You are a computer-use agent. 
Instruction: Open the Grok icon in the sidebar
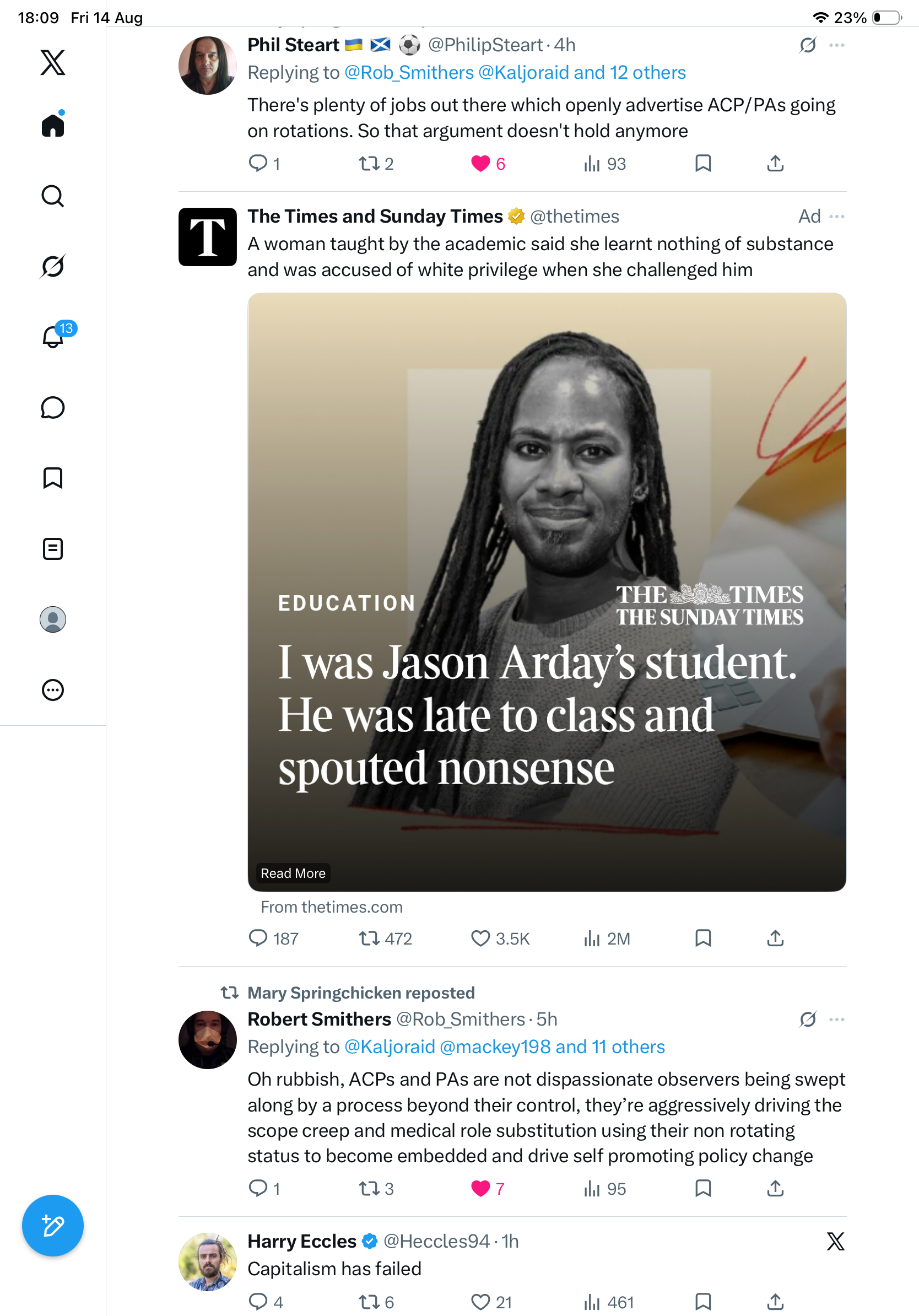click(53, 266)
